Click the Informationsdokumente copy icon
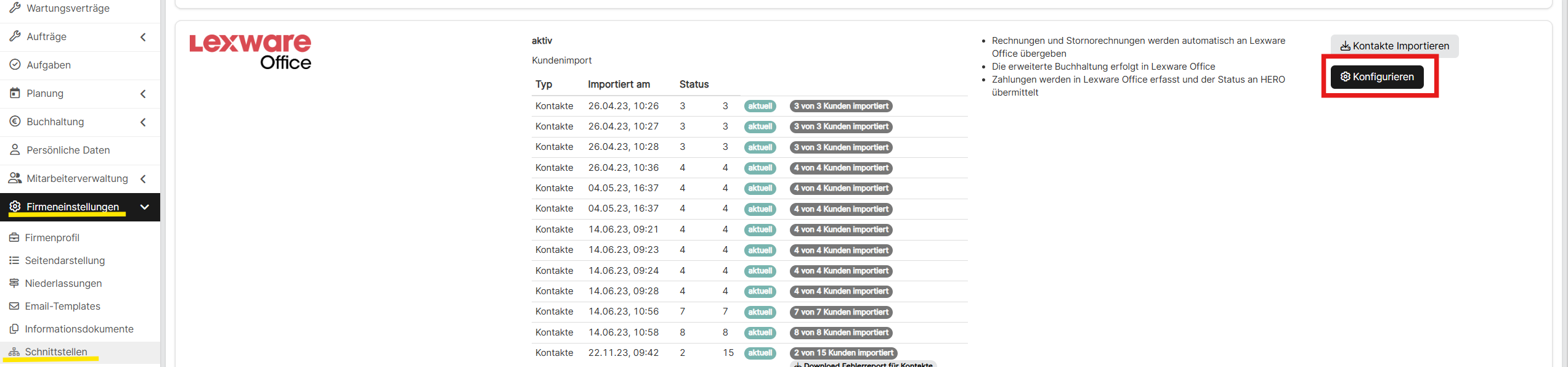1568x367 pixels. [14, 329]
